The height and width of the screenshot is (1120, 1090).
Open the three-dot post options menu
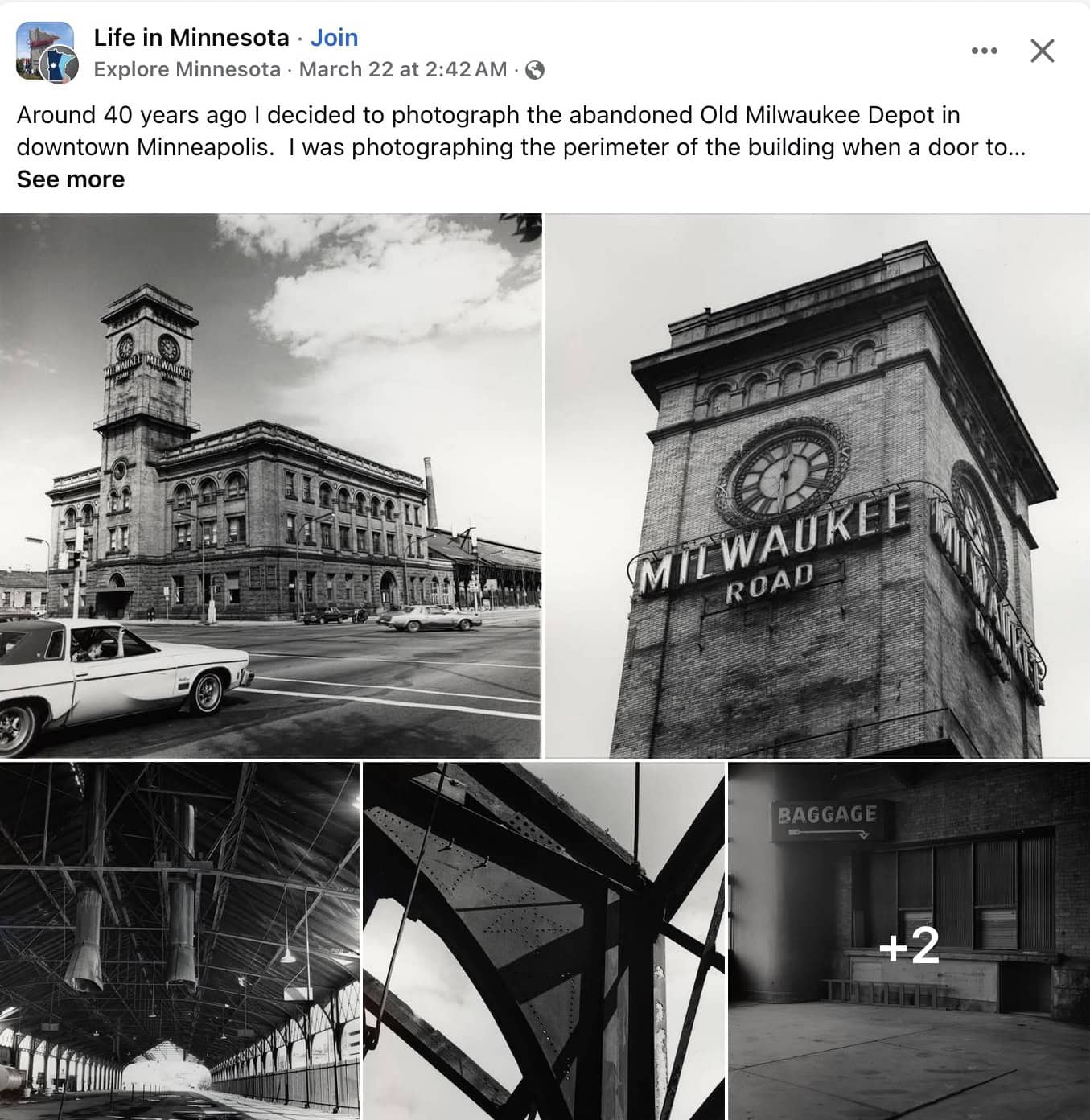coord(984,51)
